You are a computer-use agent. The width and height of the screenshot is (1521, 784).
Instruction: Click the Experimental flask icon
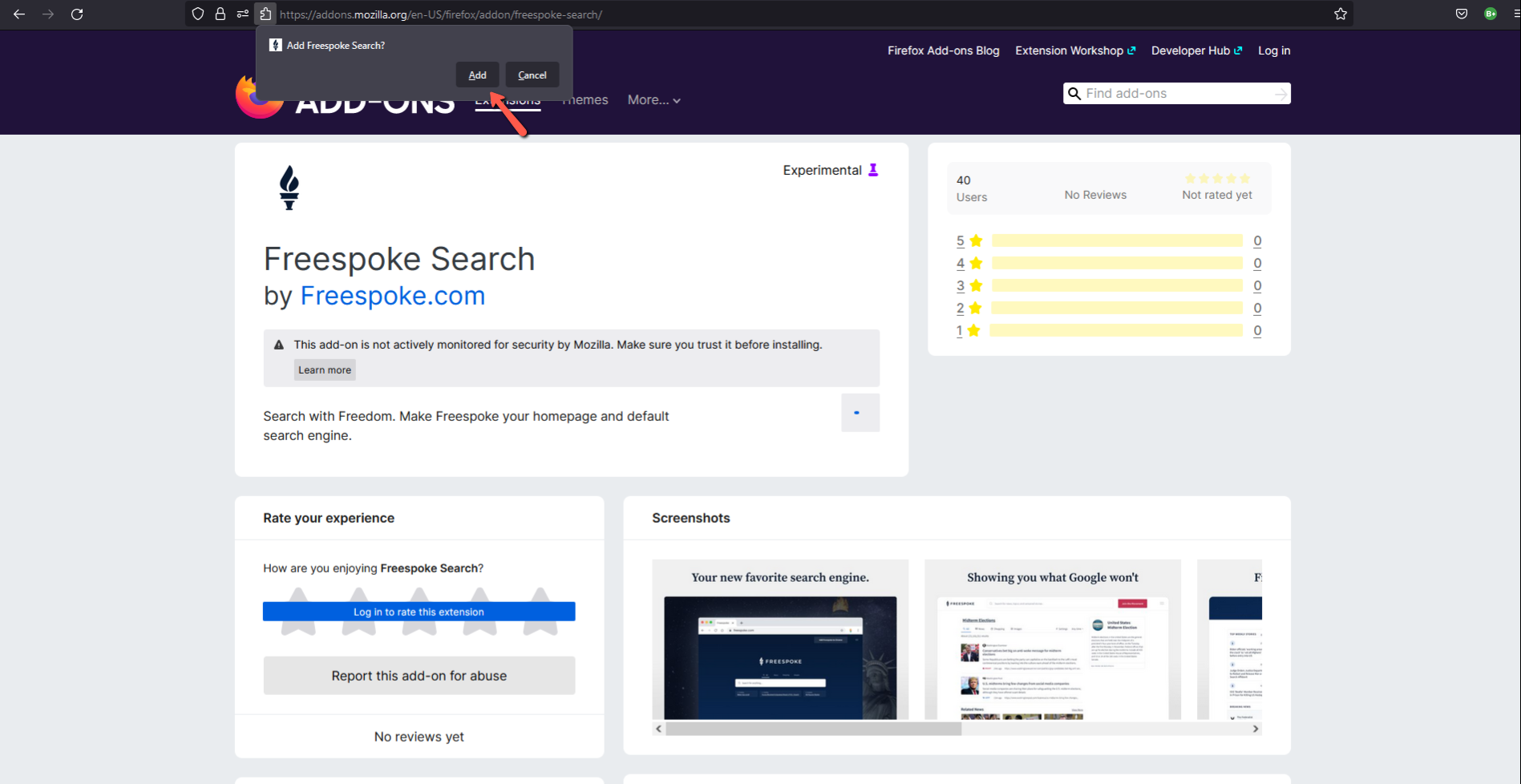click(873, 170)
